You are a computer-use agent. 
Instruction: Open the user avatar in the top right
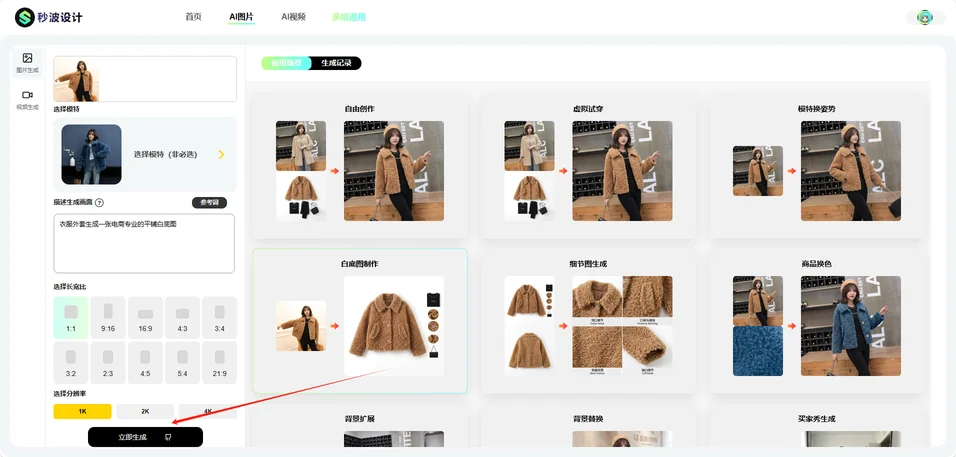925,17
